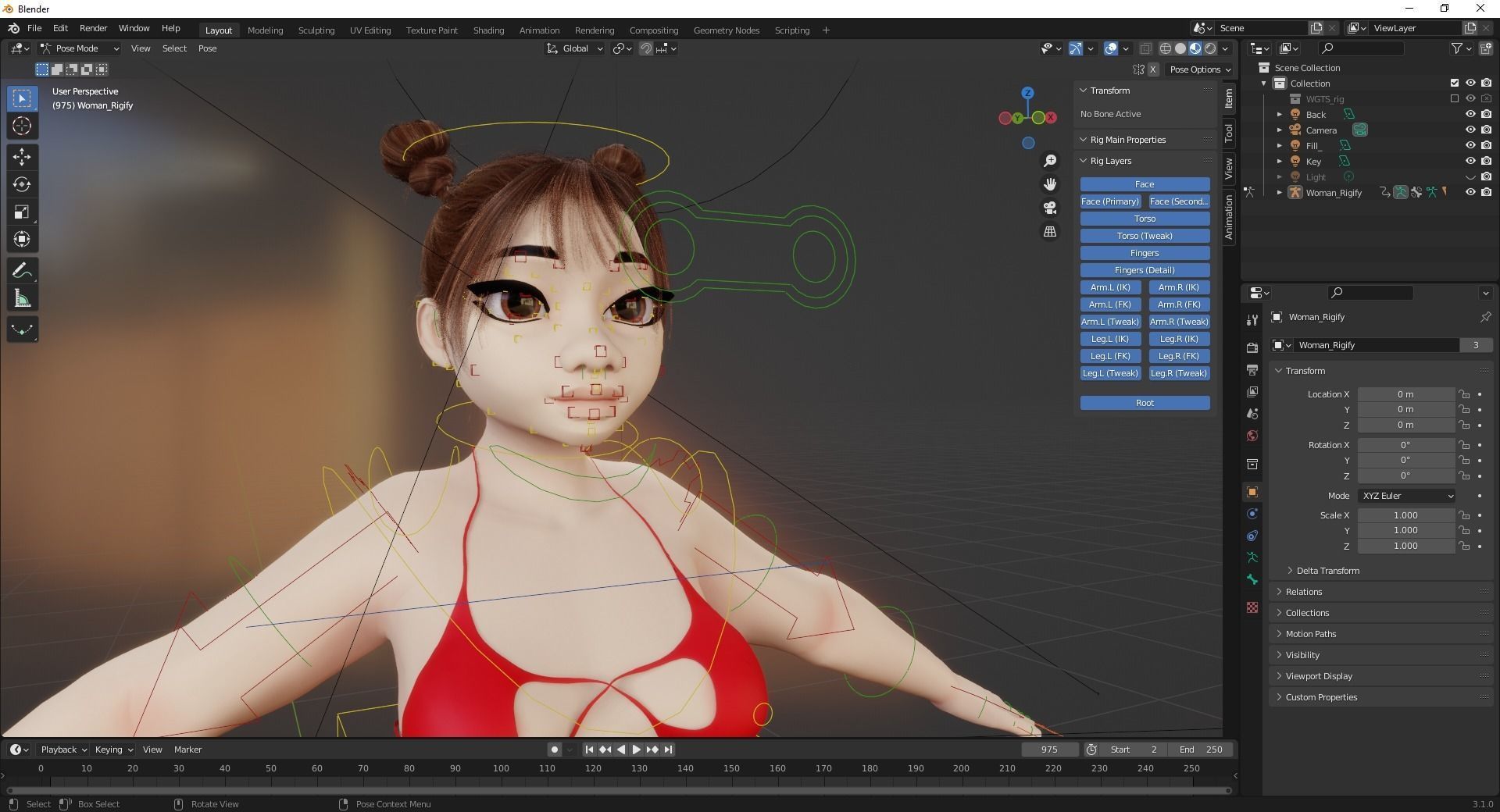Expand Woman_Rigify in the outliner
The image size is (1500, 812).
1280,193
